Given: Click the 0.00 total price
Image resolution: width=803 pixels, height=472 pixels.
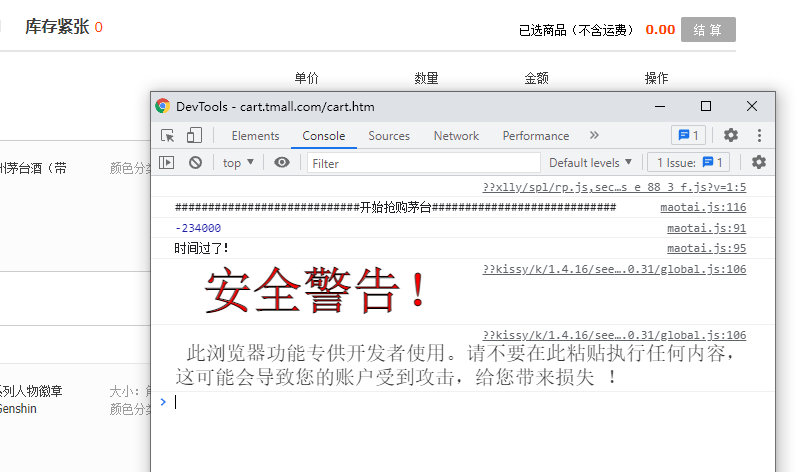Looking at the screenshot, I should tap(660, 30).
